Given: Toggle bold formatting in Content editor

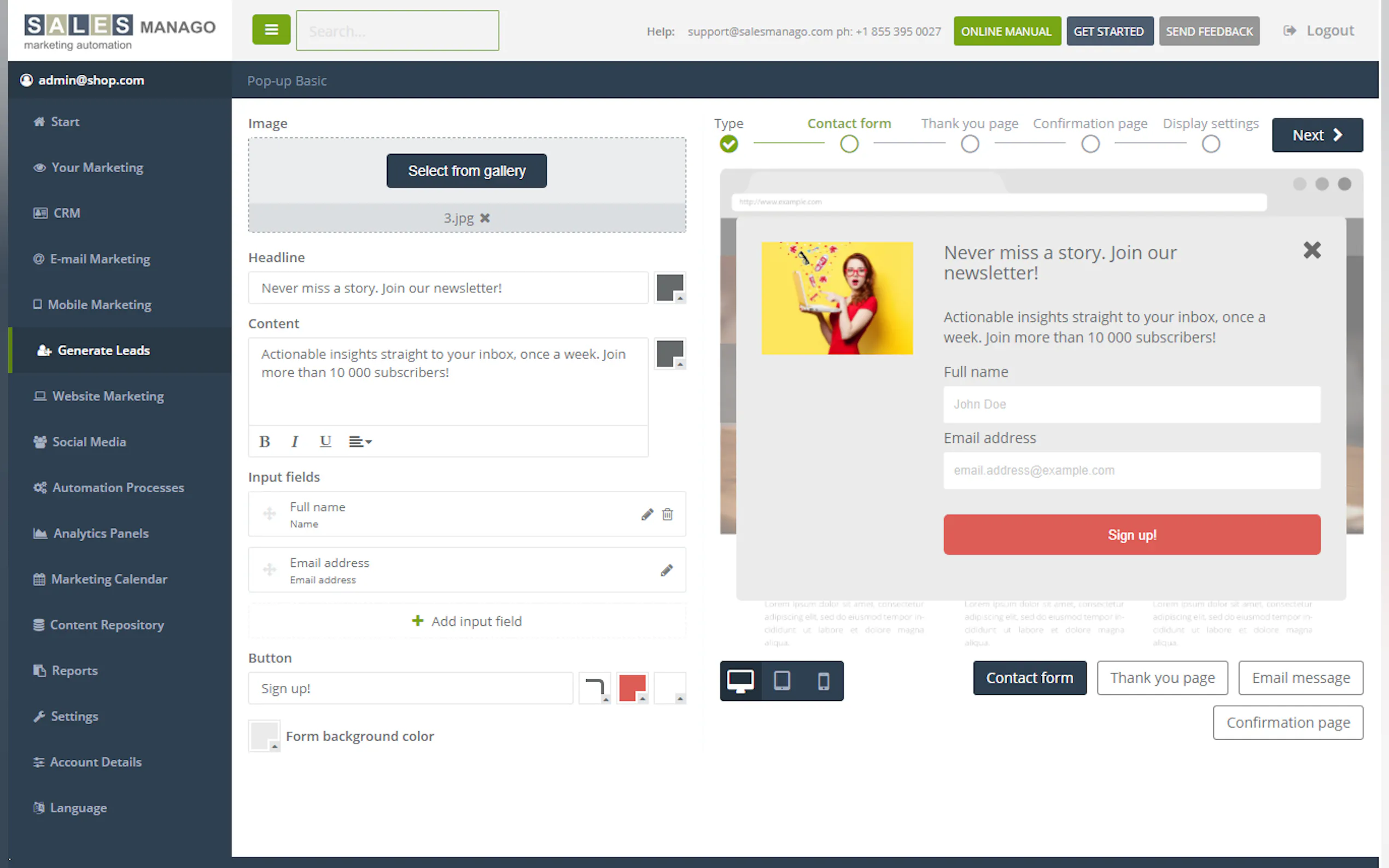Looking at the screenshot, I should point(264,442).
